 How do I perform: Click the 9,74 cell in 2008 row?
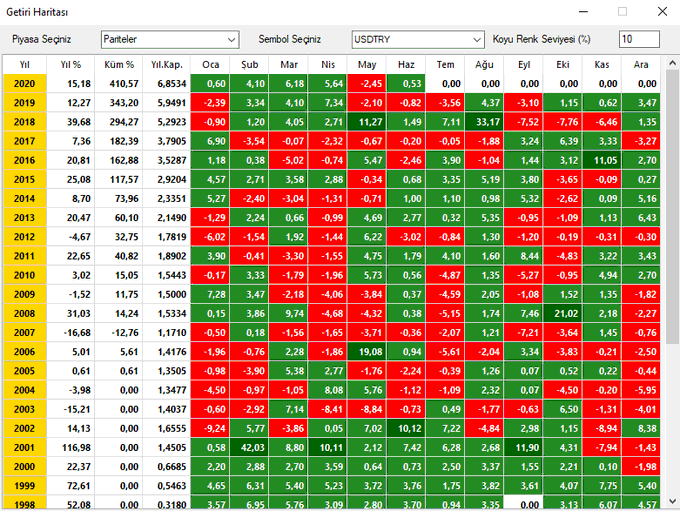coord(289,313)
